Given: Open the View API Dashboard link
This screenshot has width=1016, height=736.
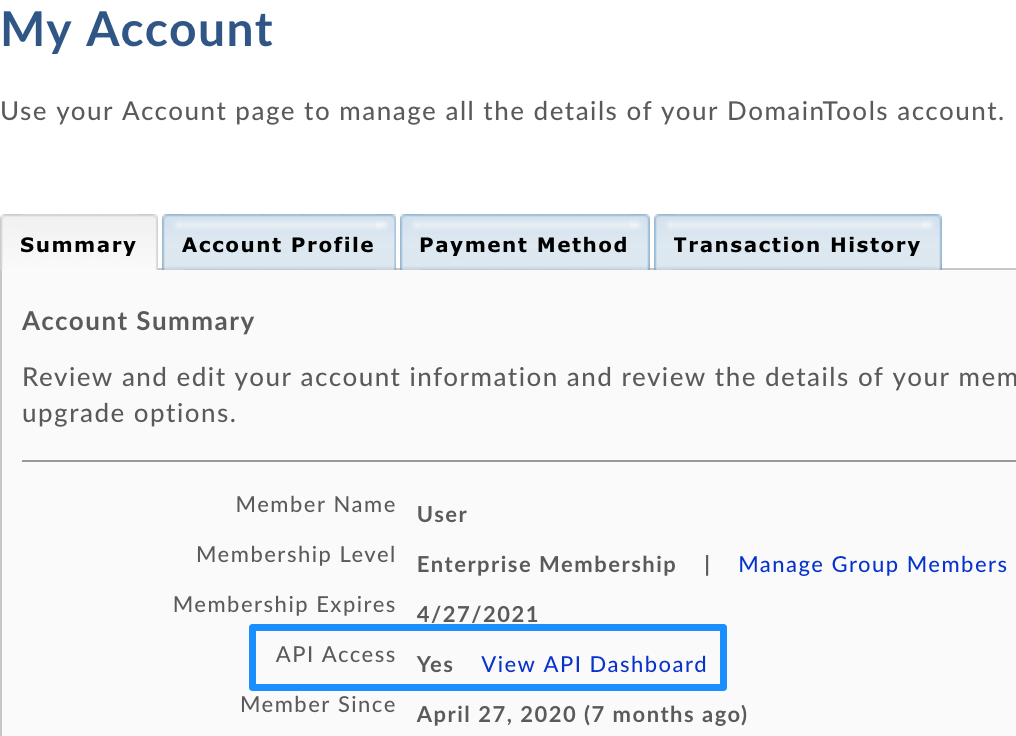Looking at the screenshot, I should pos(594,664).
